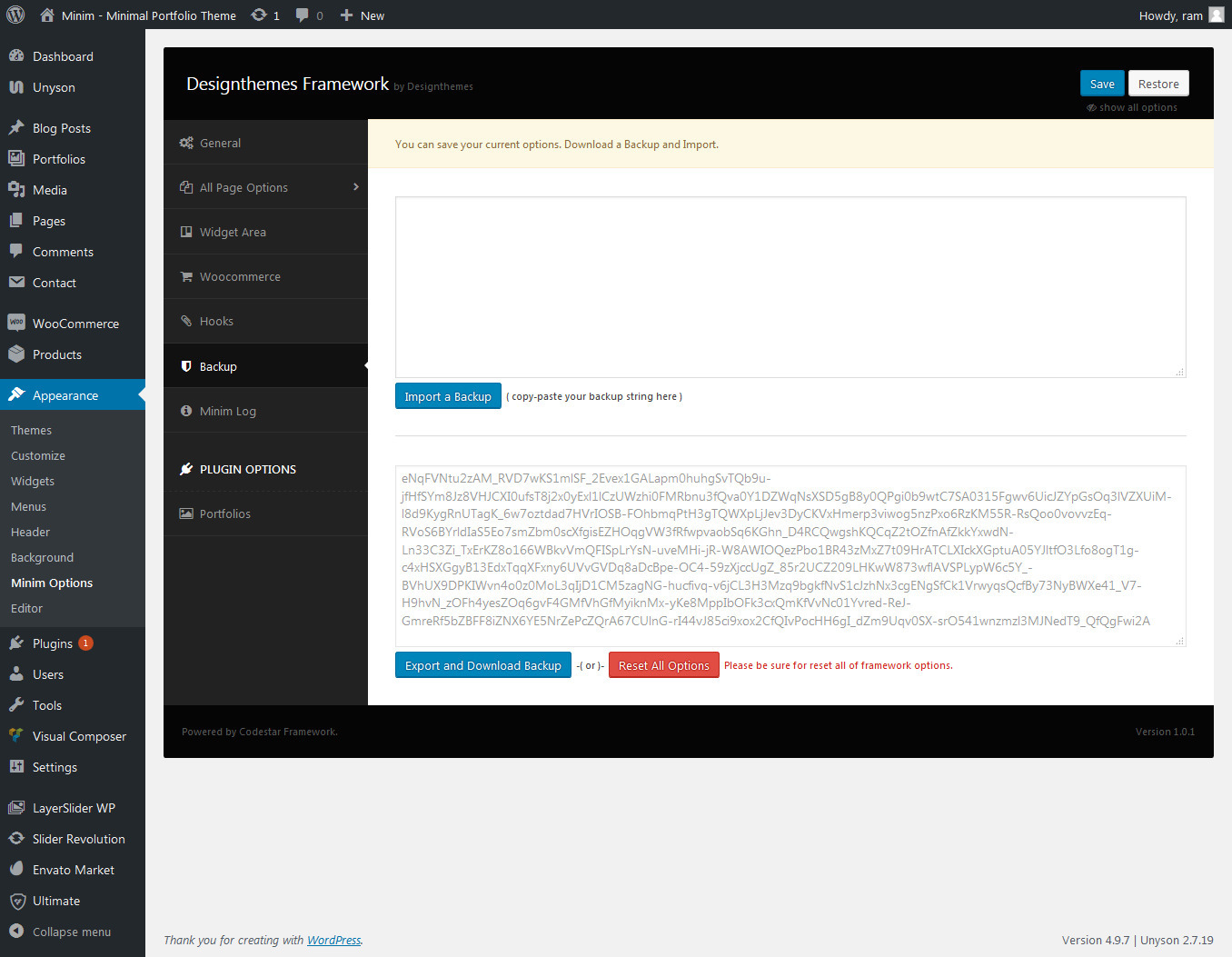Open the Hooks tab
Image resolution: width=1232 pixels, height=957 pixels.
[265, 321]
